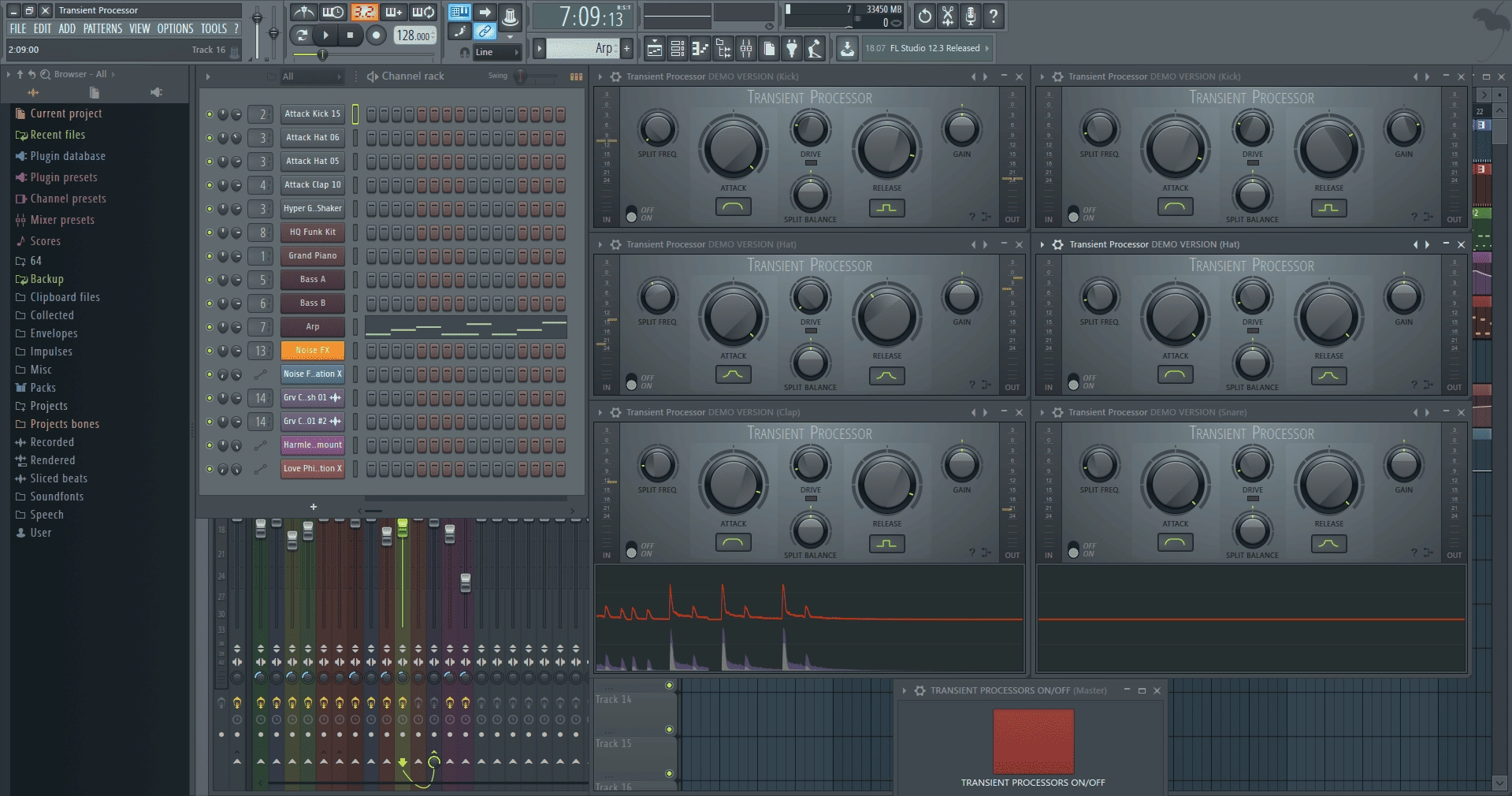
Task: Select the HQ Funk Kit channel button
Action: pyautogui.click(x=312, y=232)
